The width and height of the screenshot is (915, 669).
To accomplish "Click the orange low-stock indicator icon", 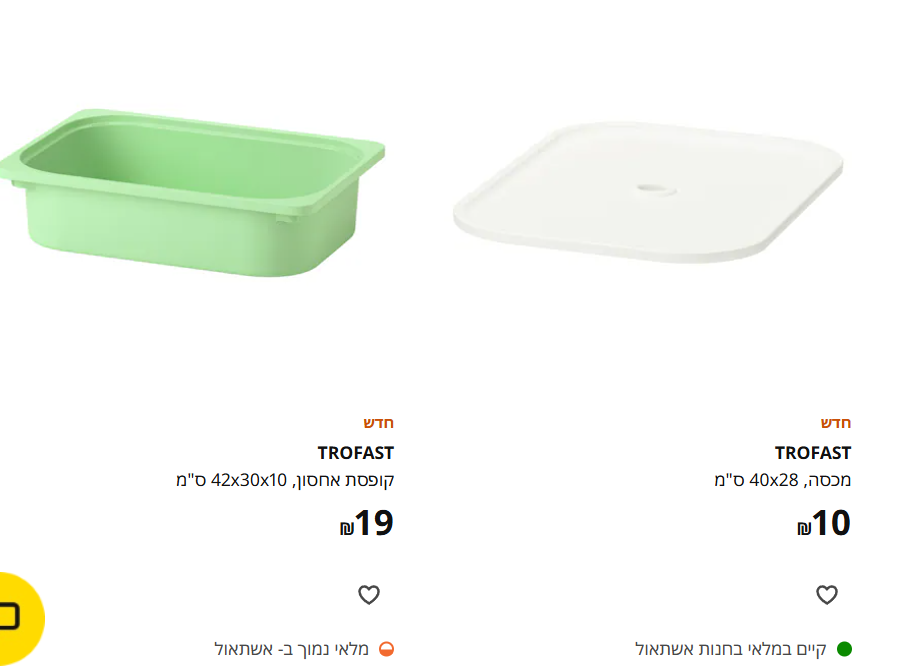I will click(x=386, y=649).
